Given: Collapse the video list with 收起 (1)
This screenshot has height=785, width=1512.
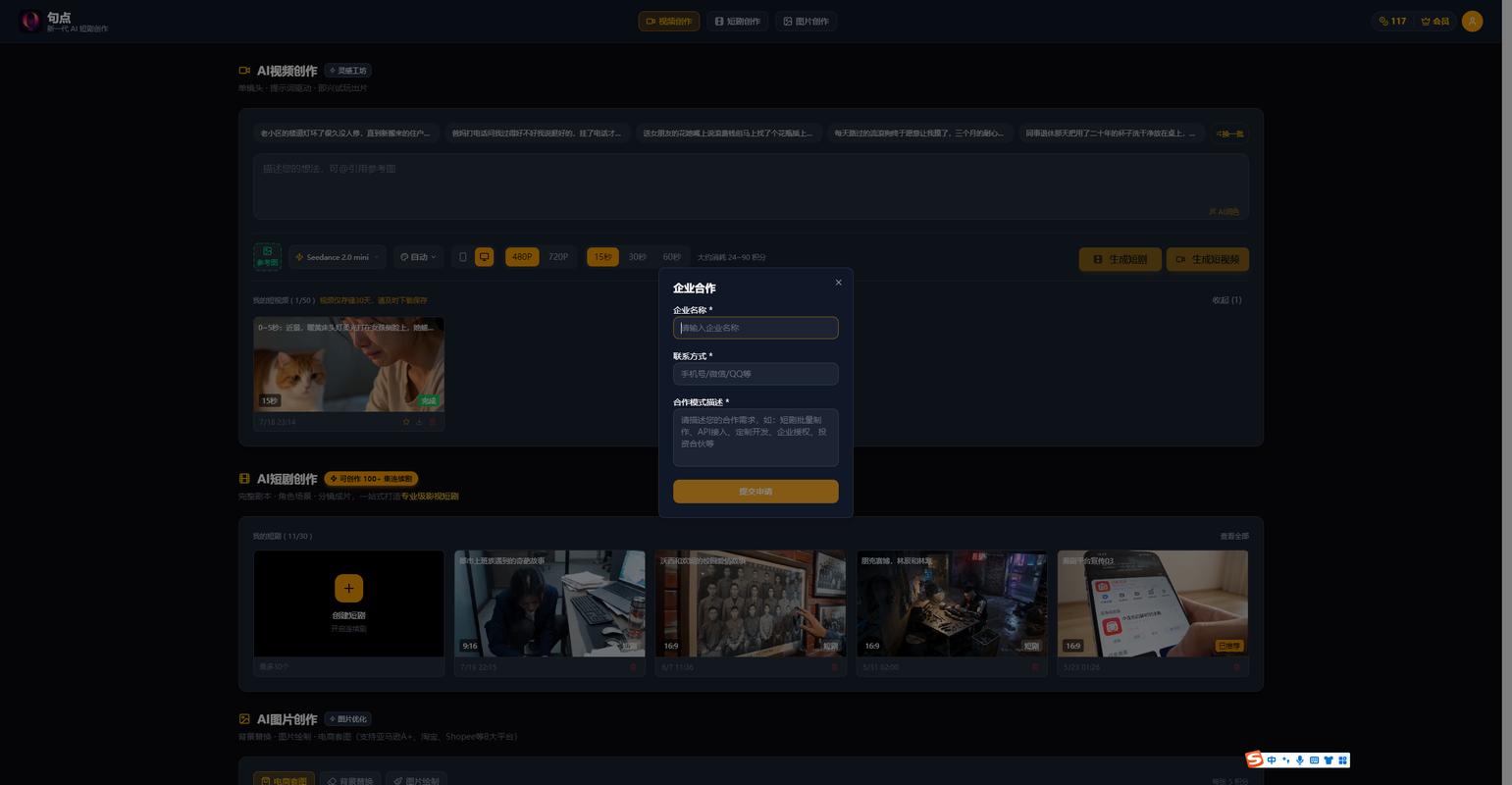Looking at the screenshot, I should click(1226, 300).
